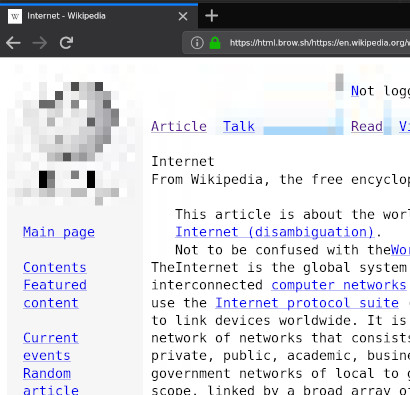
Task: Follow the Internet (disambiguation) link
Action: click(275, 232)
